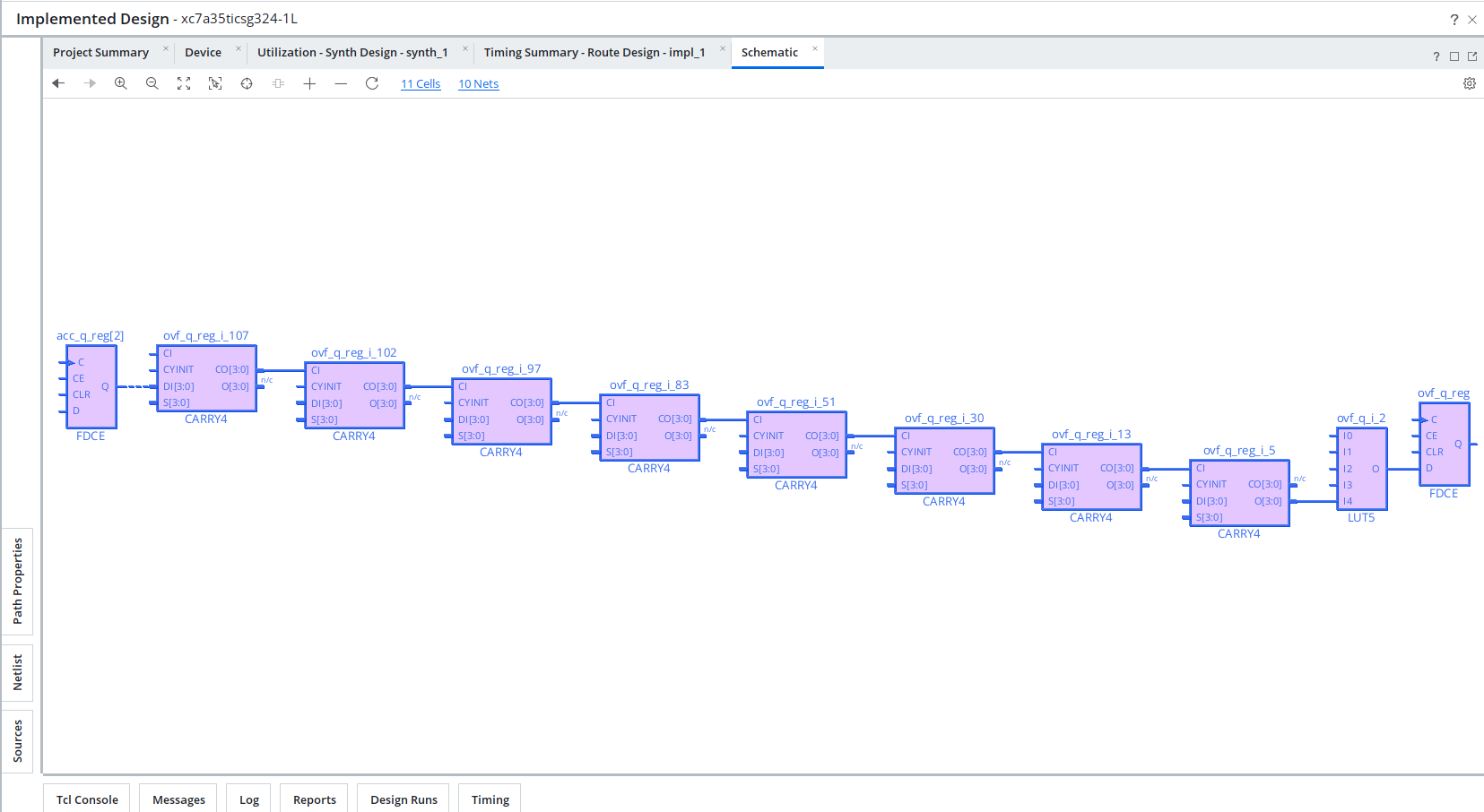Open the Design Runs tab
This screenshot has height=812, width=1484.
tap(404, 799)
